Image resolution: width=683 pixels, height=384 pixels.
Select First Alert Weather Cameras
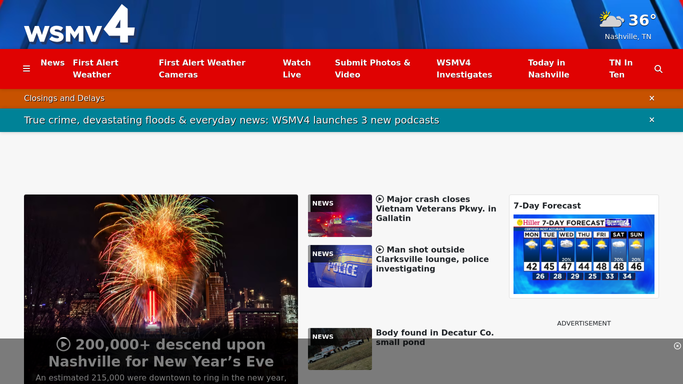click(202, 69)
